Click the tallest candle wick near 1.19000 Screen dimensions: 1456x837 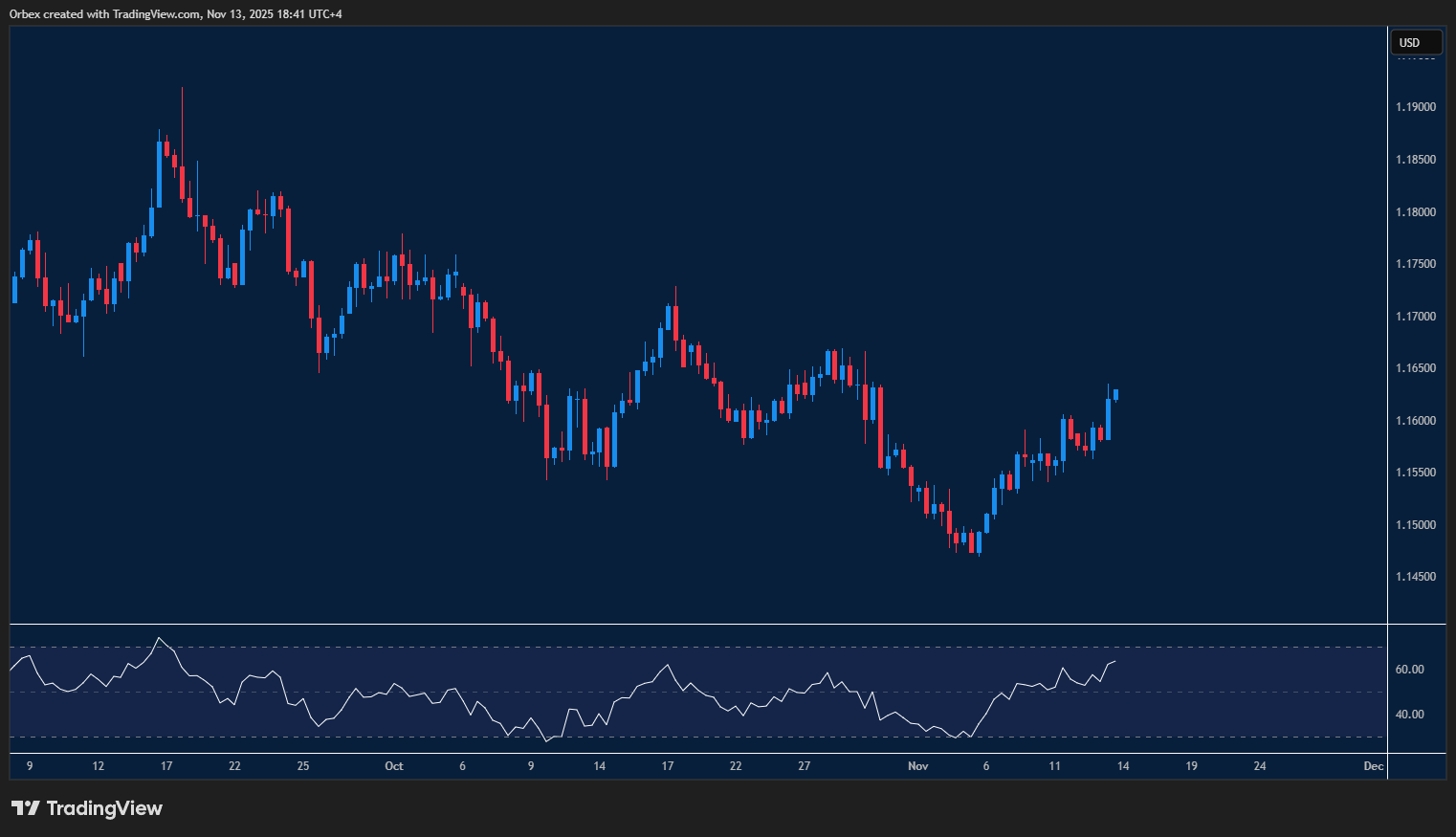(182, 115)
